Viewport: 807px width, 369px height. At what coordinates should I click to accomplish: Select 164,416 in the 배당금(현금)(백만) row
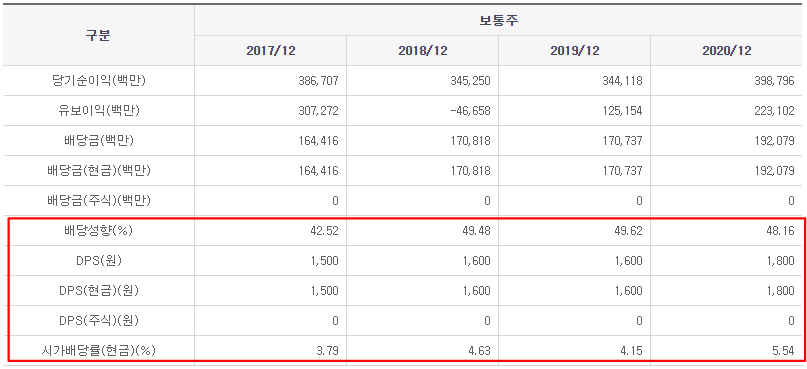coord(318,170)
